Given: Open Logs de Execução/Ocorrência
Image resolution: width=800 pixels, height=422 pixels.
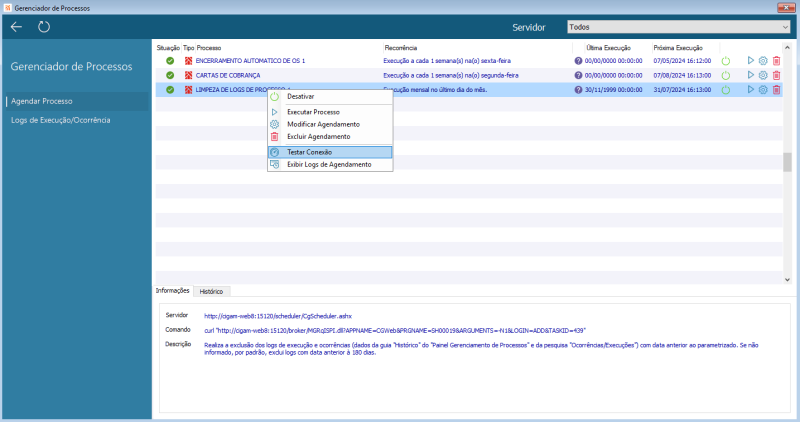Looking at the screenshot, I should [61, 120].
